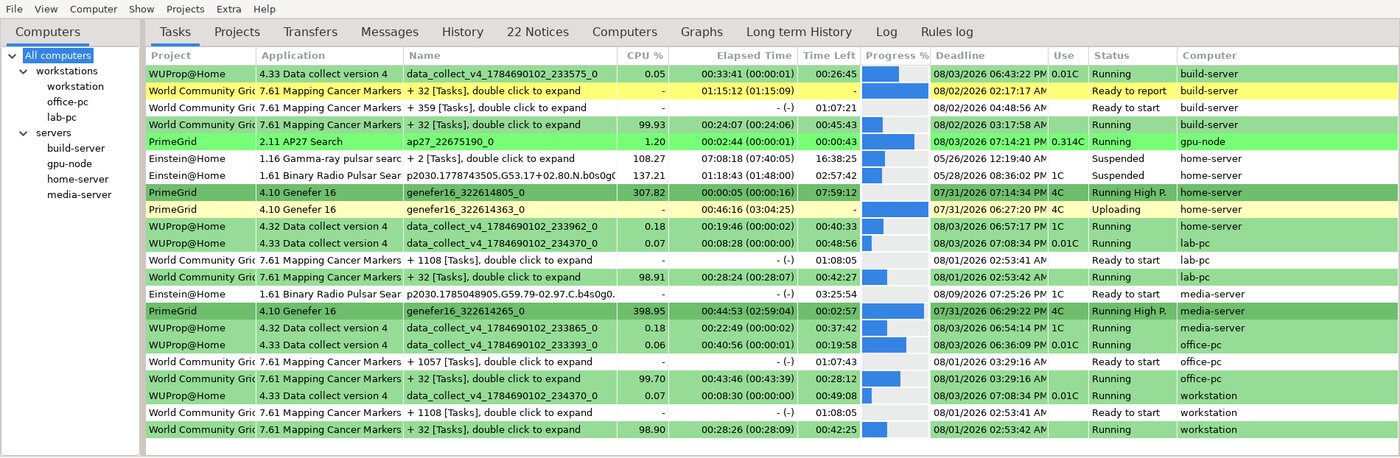Switch to the Messages tab
This screenshot has width=1400, height=458.
pyautogui.click(x=389, y=32)
